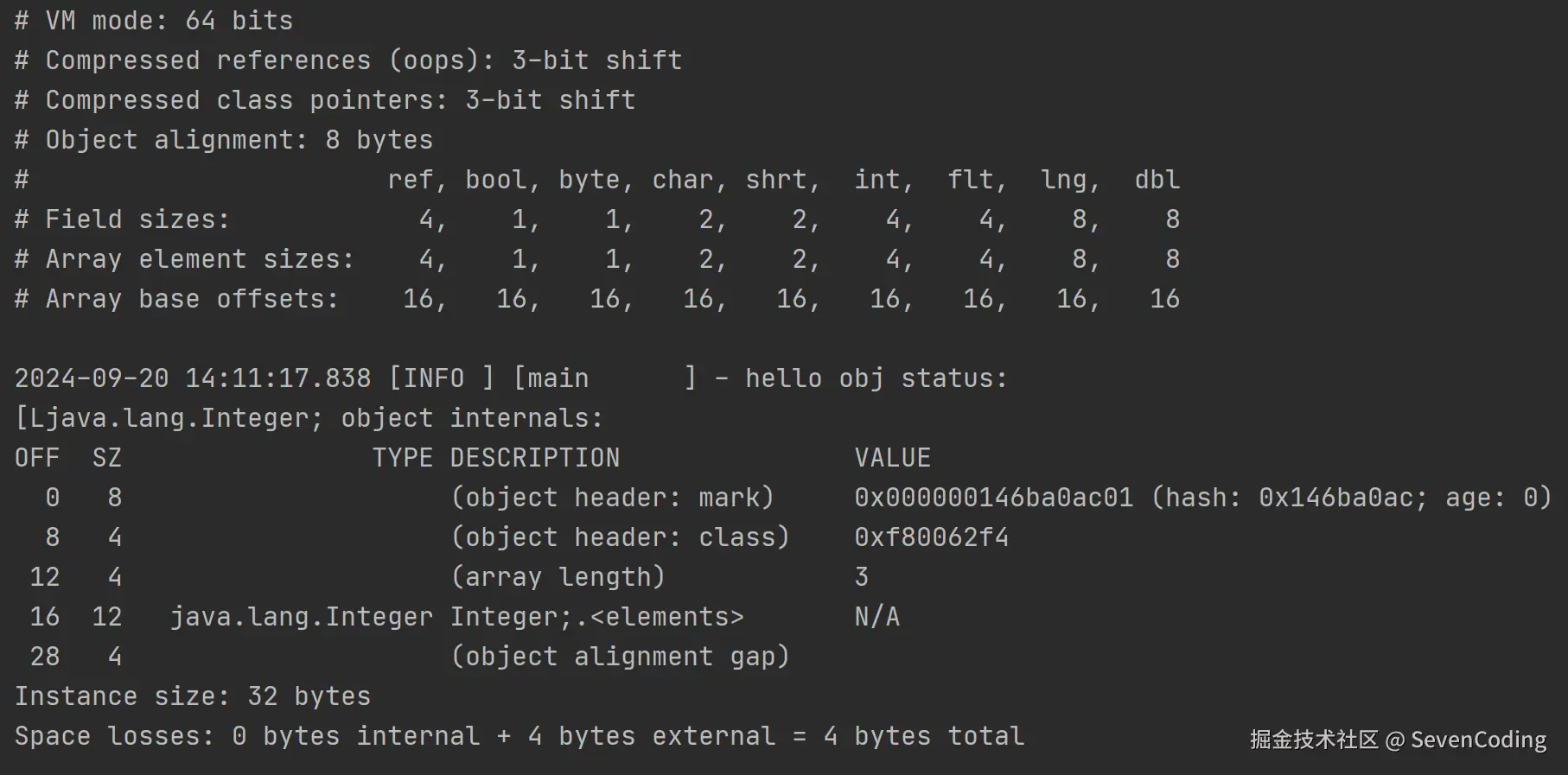Click the mark value 0x000000146ba0ac01
Screen dimensions: 1568x775
pyautogui.click(x=993, y=498)
